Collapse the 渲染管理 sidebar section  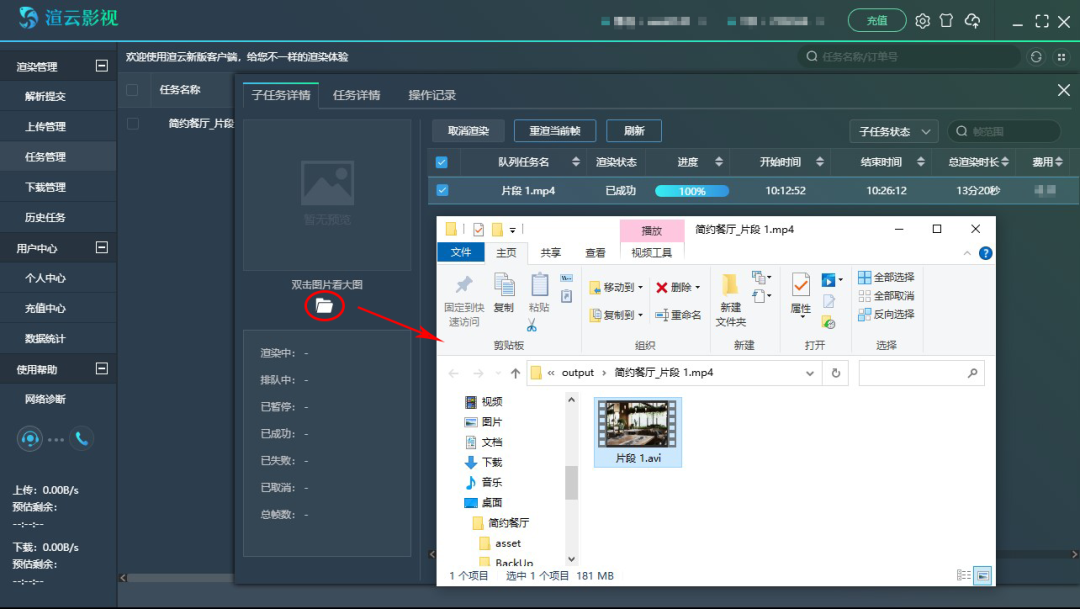101,66
